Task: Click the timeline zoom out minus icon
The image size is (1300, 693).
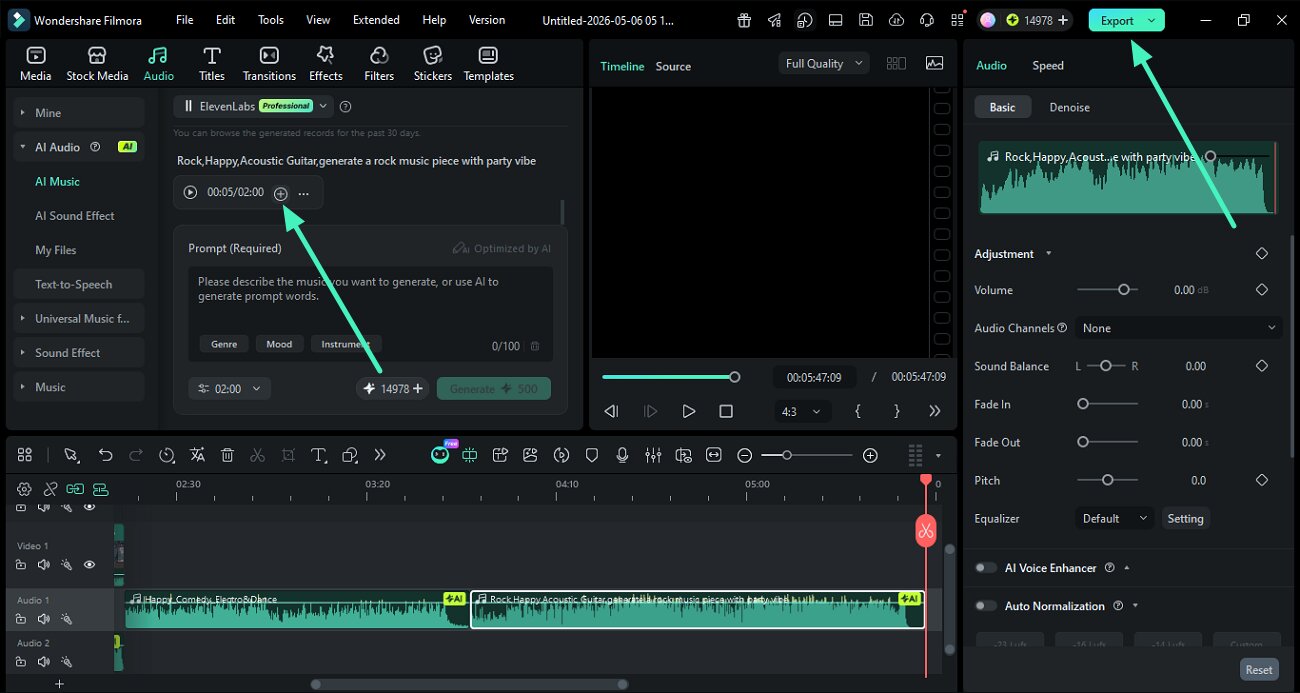Action: pyautogui.click(x=744, y=455)
